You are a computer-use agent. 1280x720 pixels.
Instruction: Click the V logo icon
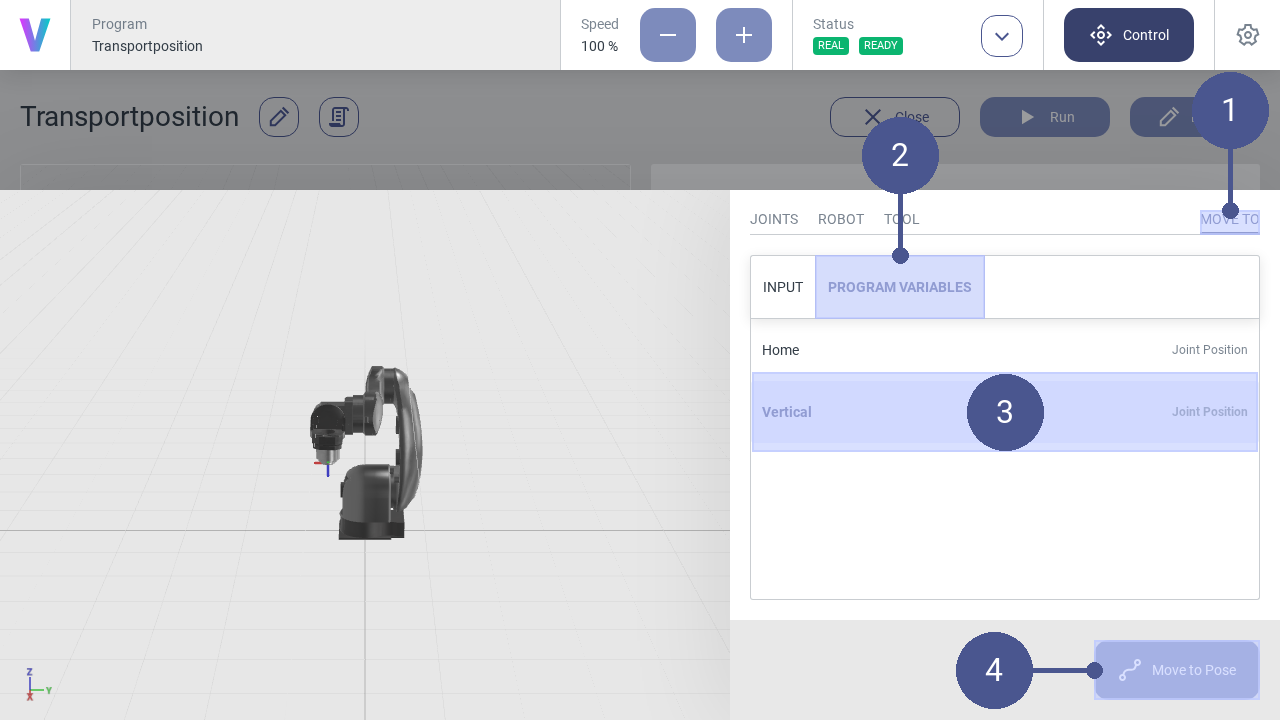click(35, 35)
